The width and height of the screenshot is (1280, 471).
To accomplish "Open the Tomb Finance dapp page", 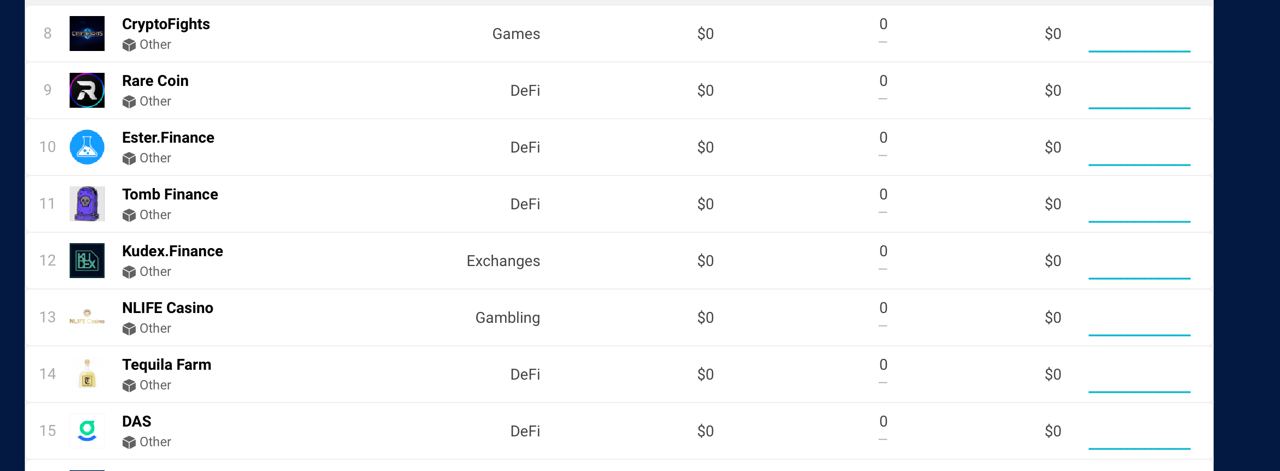I will pos(170,194).
